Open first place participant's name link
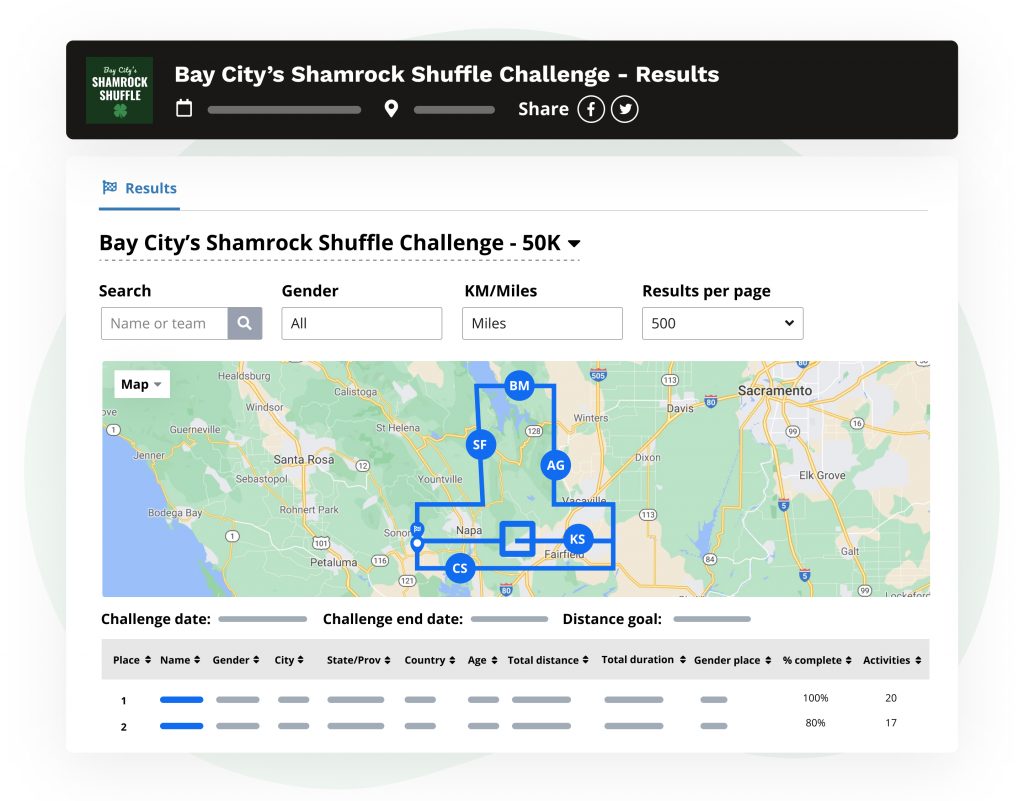The width and height of the screenshot is (1024, 801). [181, 699]
